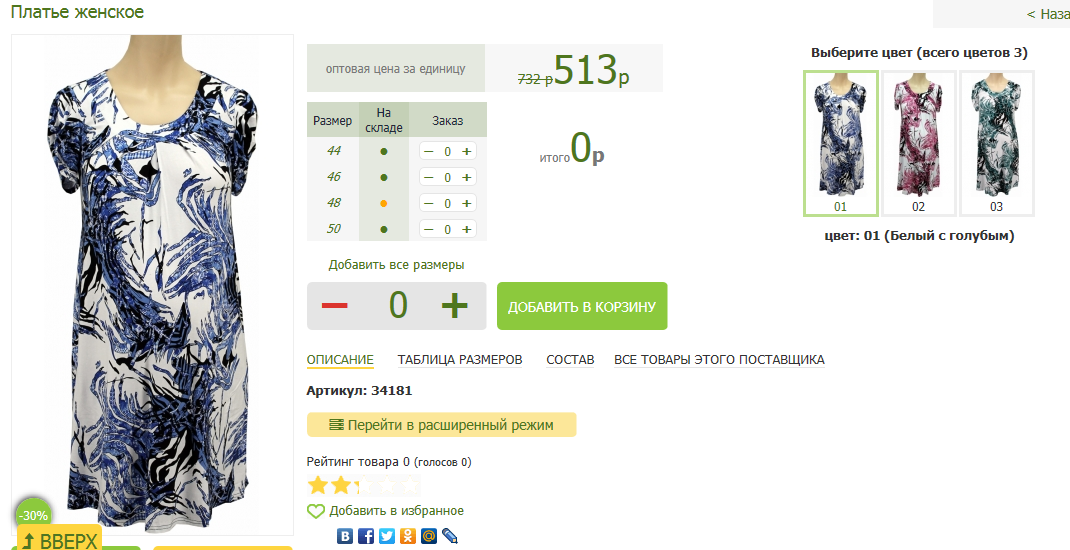Click the large total quantity 0 field

pyautogui.click(x=398, y=305)
